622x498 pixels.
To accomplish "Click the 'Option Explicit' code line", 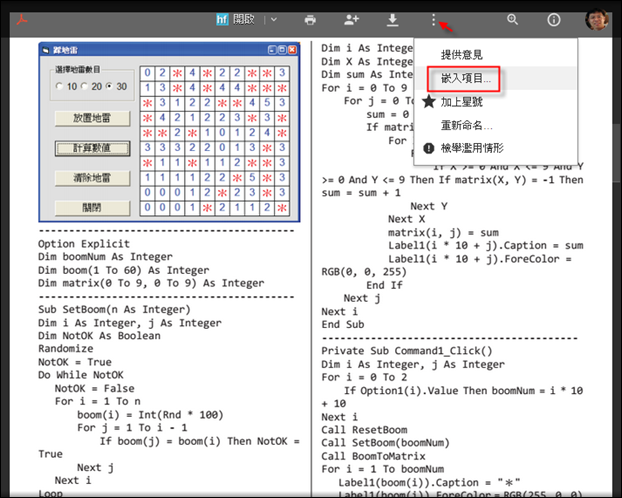I will tap(84, 244).
